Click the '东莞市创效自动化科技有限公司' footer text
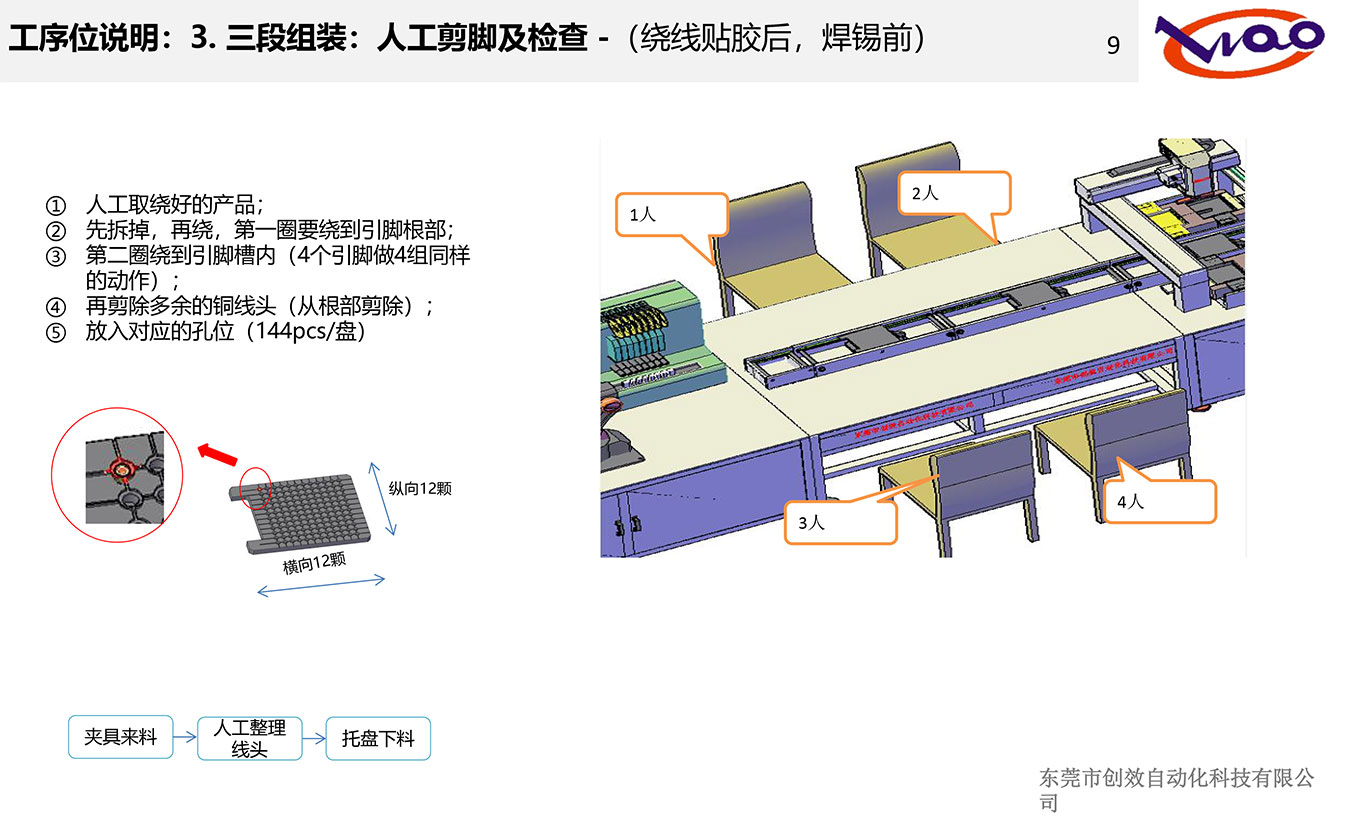1370x815 pixels. tap(1176, 788)
